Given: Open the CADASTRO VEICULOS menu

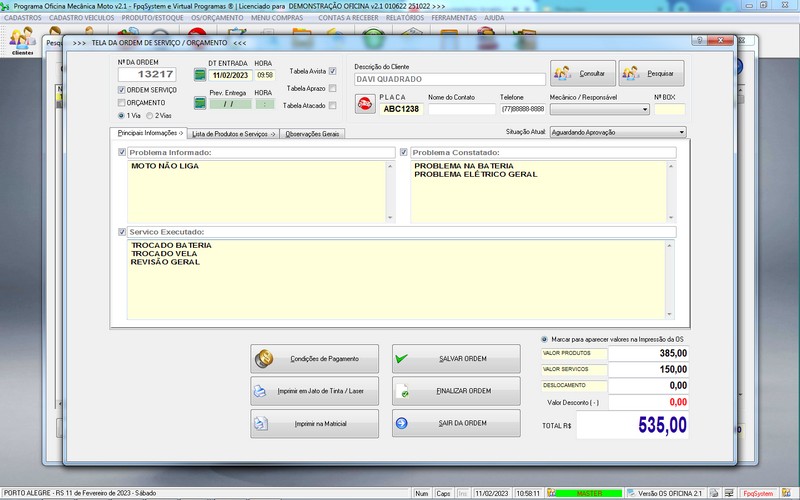Looking at the screenshot, I should pos(82,18).
